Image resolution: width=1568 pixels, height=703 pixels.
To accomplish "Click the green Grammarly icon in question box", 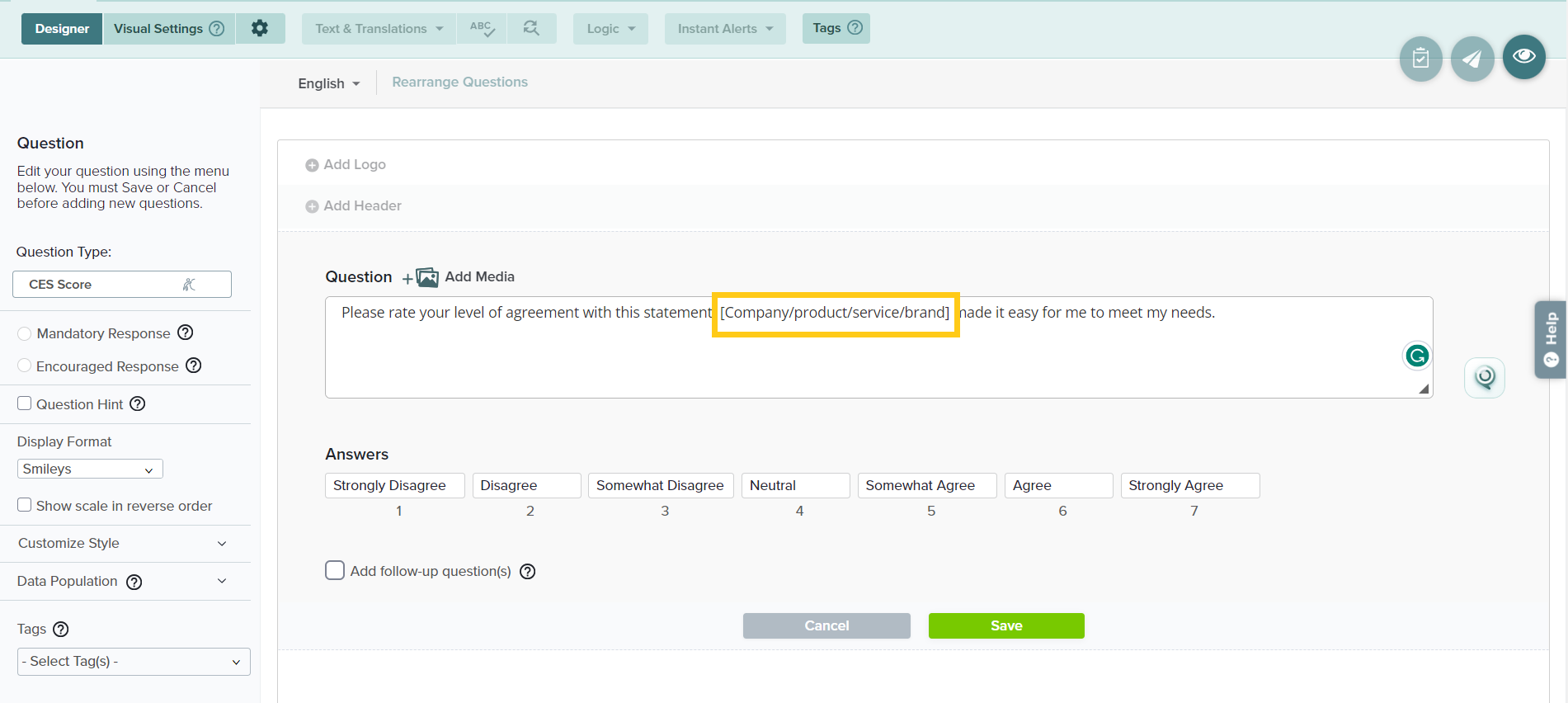I will coord(1416,356).
